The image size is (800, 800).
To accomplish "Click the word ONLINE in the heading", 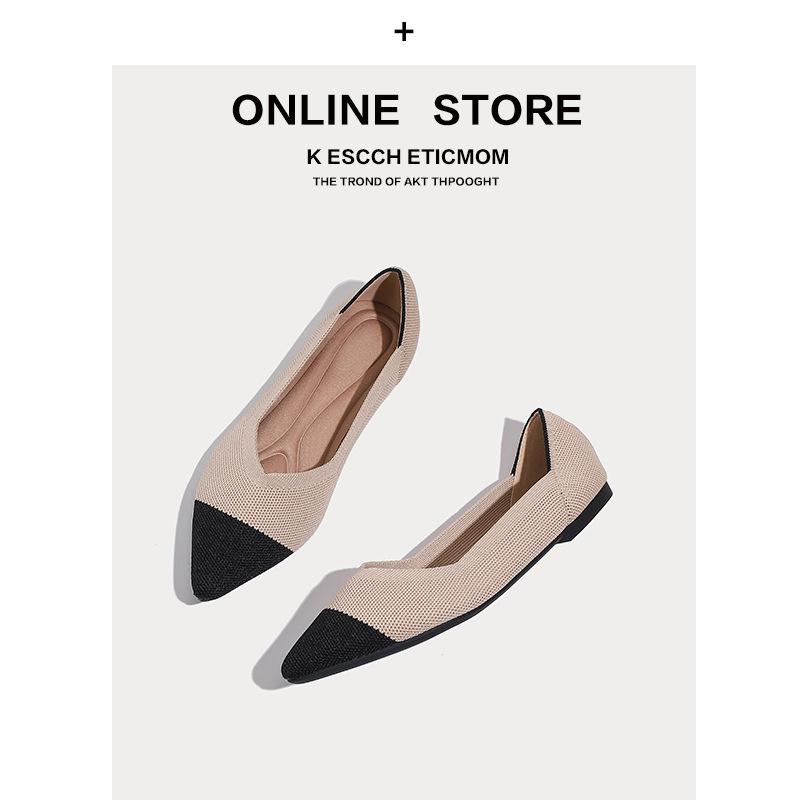I will tap(316, 110).
